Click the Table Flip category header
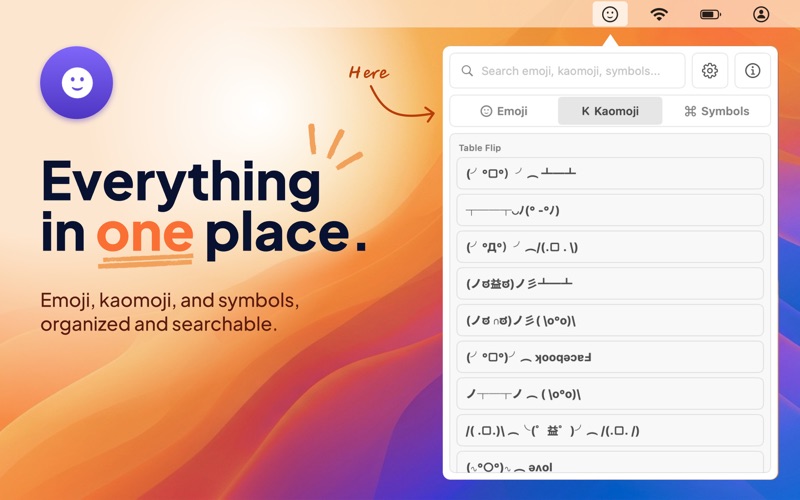Viewport: 800px width, 500px height. point(480,148)
